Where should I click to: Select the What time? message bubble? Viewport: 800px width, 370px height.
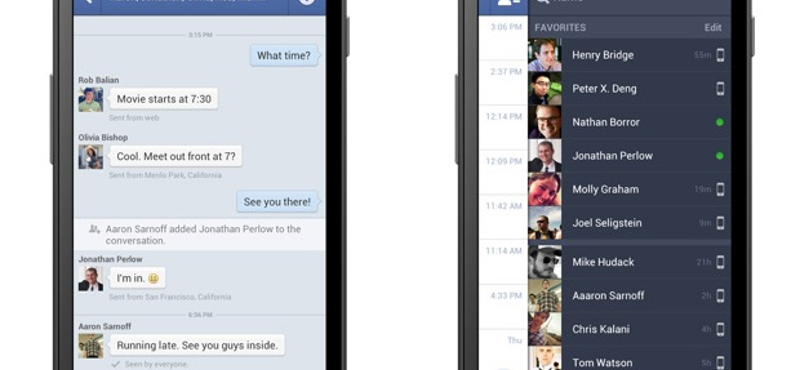(284, 55)
